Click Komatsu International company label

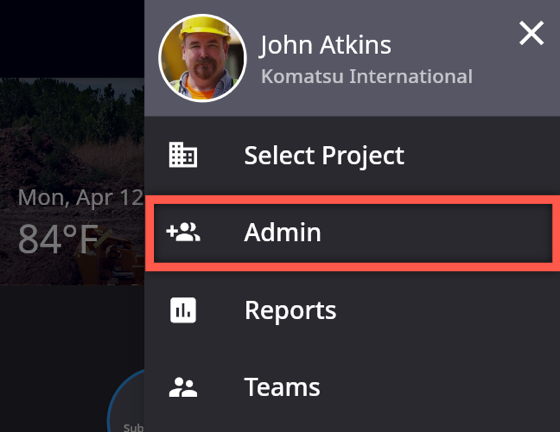(x=367, y=76)
